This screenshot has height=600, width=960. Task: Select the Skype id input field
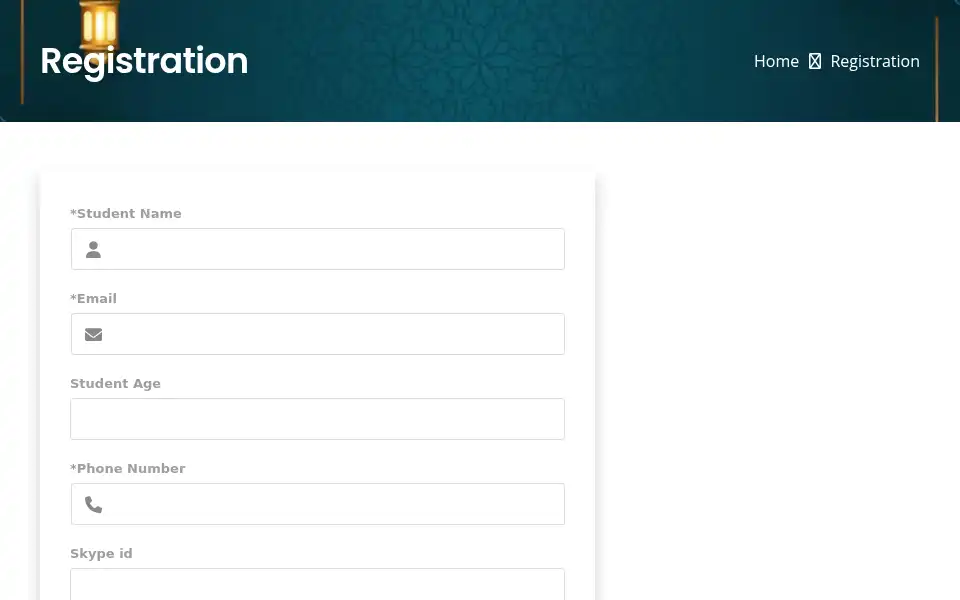click(318, 584)
